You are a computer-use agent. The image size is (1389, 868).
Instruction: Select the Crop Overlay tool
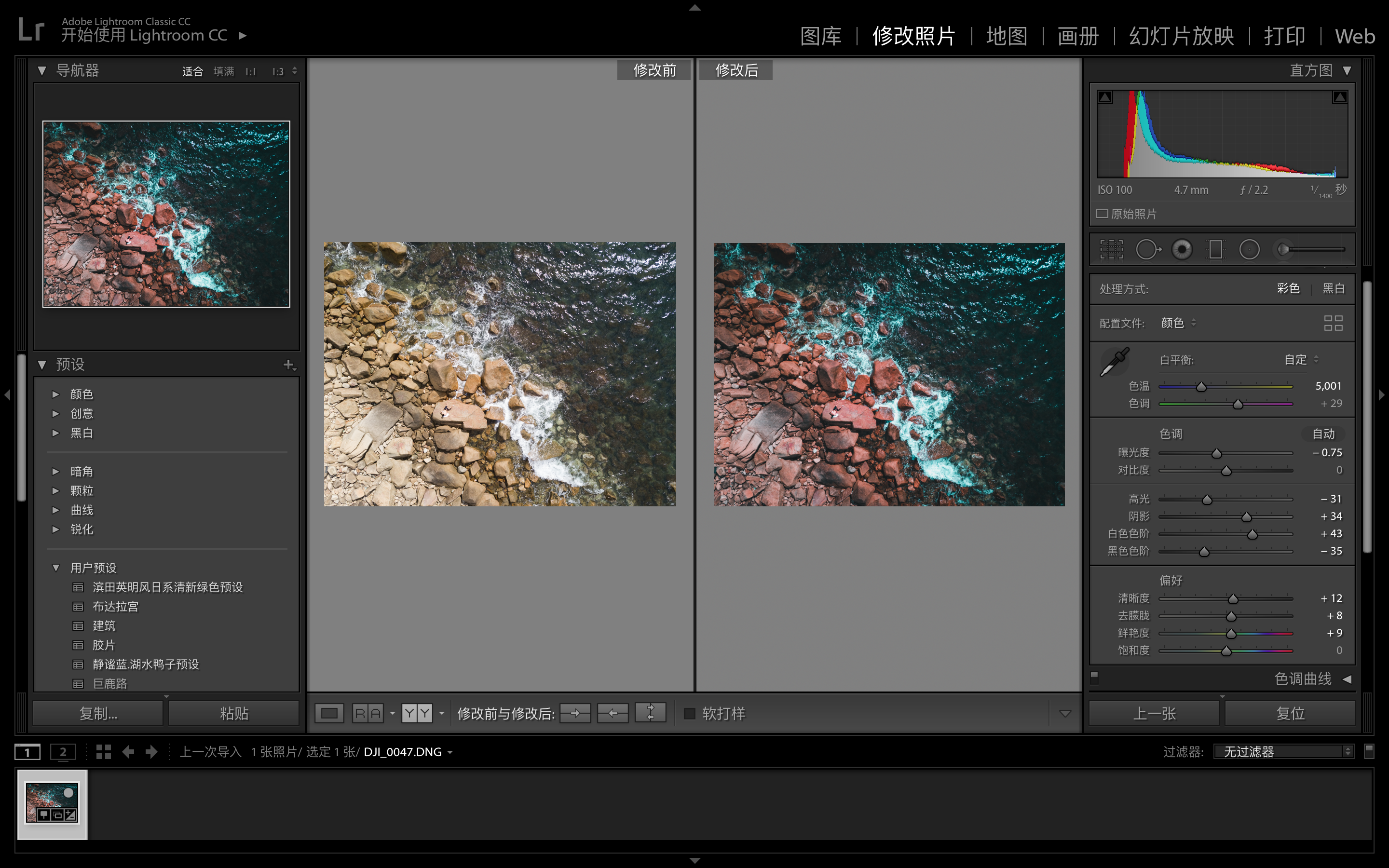1111,249
